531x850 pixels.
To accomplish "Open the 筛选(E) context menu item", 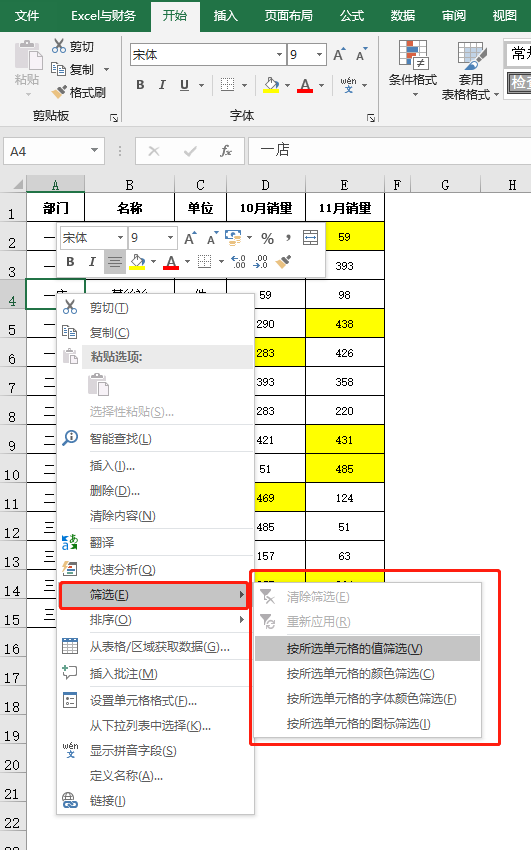I will [x=154, y=595].
